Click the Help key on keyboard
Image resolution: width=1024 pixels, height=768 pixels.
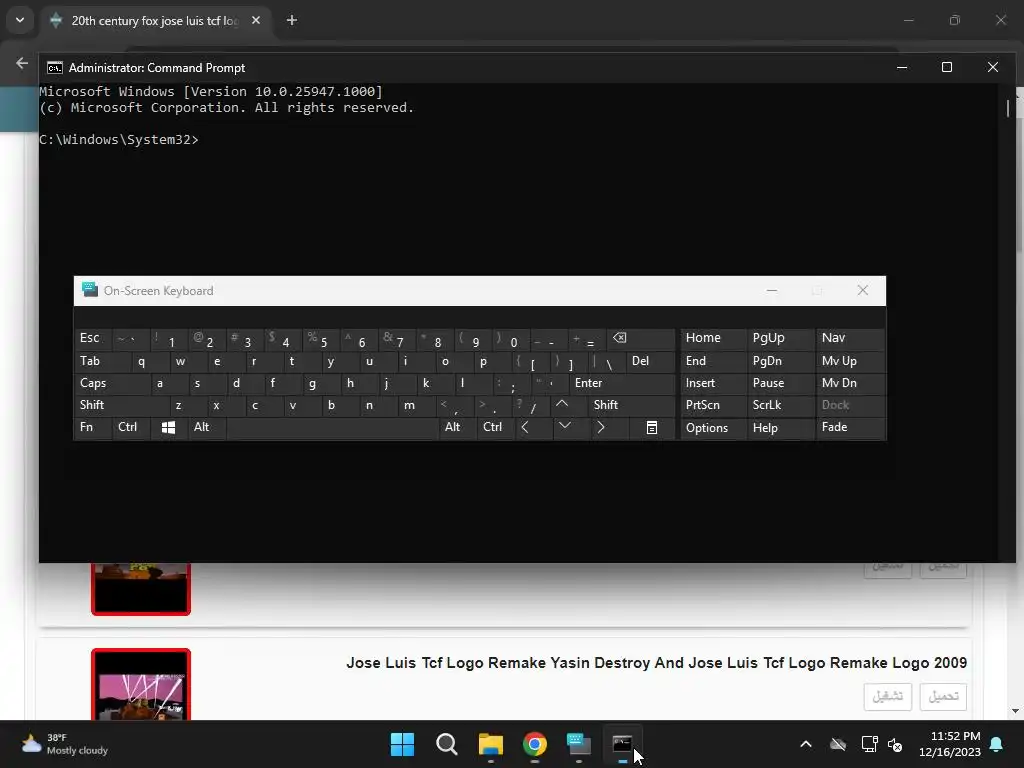pyautogui.click(x=780, y=428)
